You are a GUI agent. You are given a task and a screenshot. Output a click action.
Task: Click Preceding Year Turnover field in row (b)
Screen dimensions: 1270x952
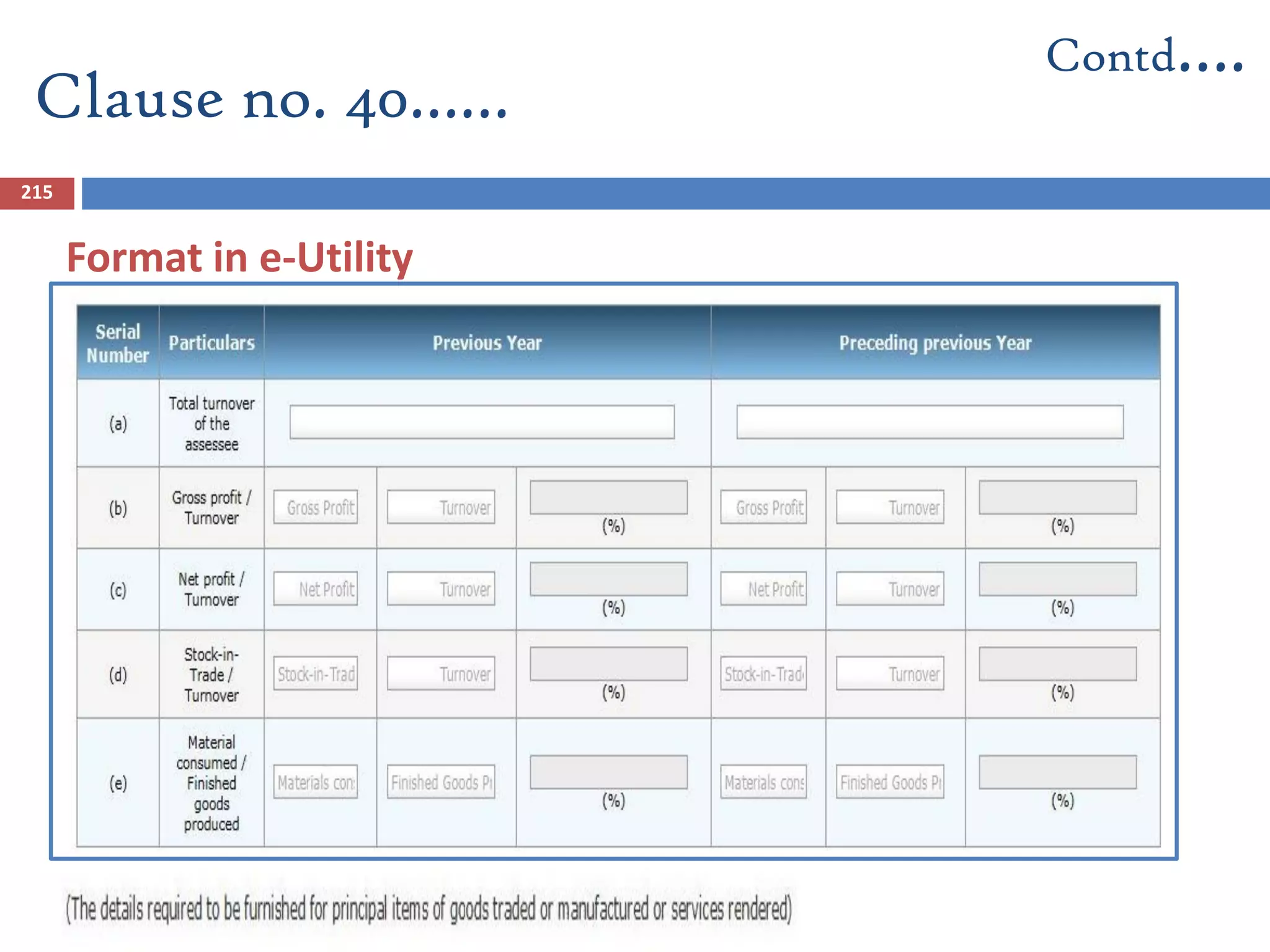pyautogui.click(x=890, y=507)
